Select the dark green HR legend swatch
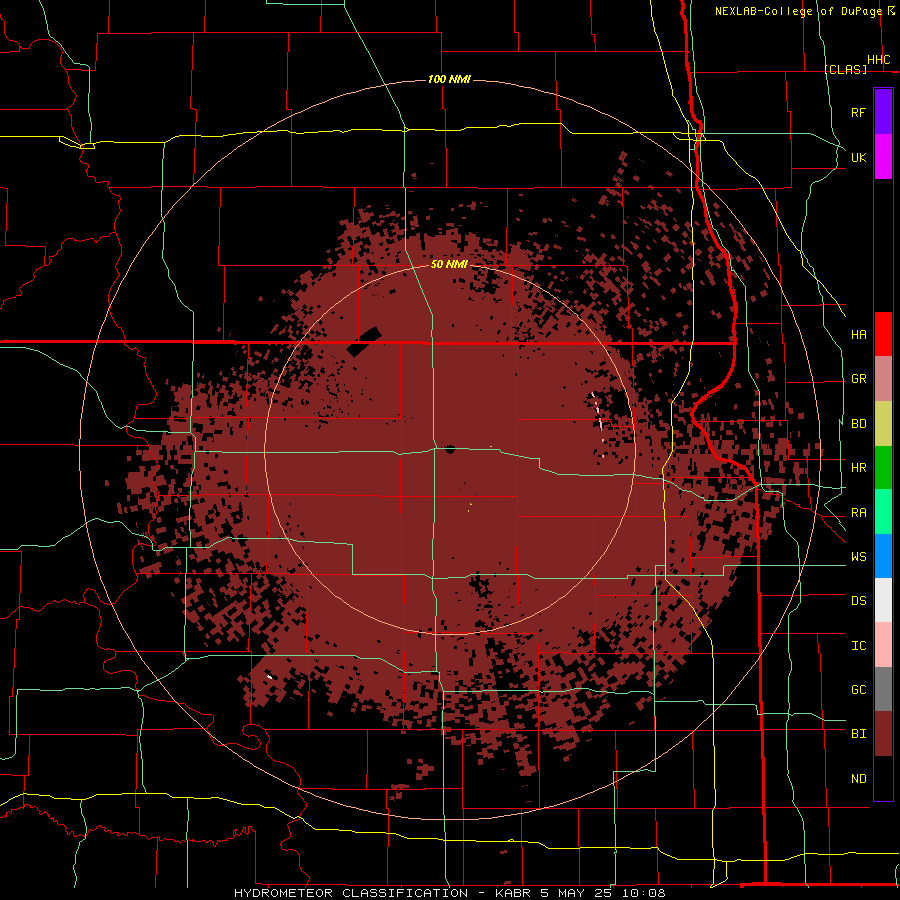900x900 pixels. [883, 468]
